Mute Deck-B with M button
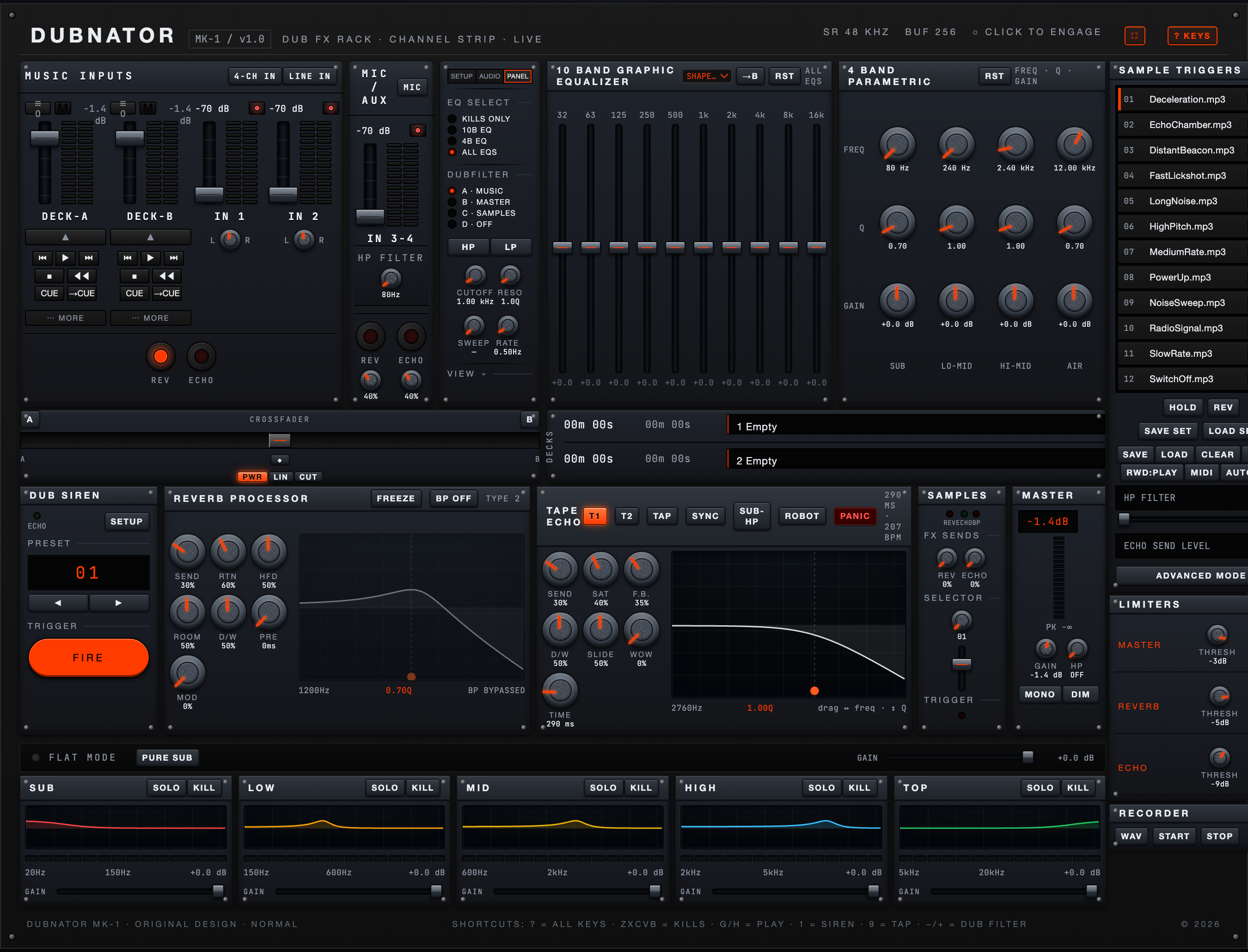1248x952 pixels. coord(148,108)
